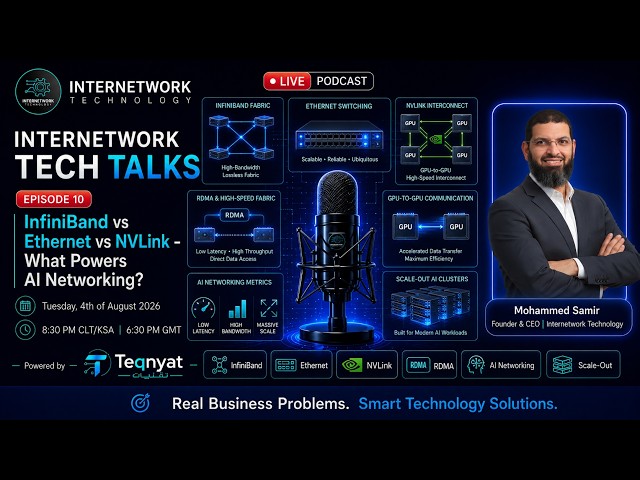Click the speaker's portrait photo

click(564, 204)
